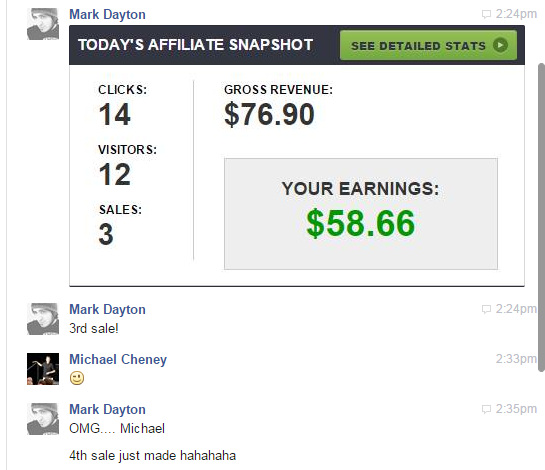Click the 2:35pm timestamp

[x=516, y=409]
